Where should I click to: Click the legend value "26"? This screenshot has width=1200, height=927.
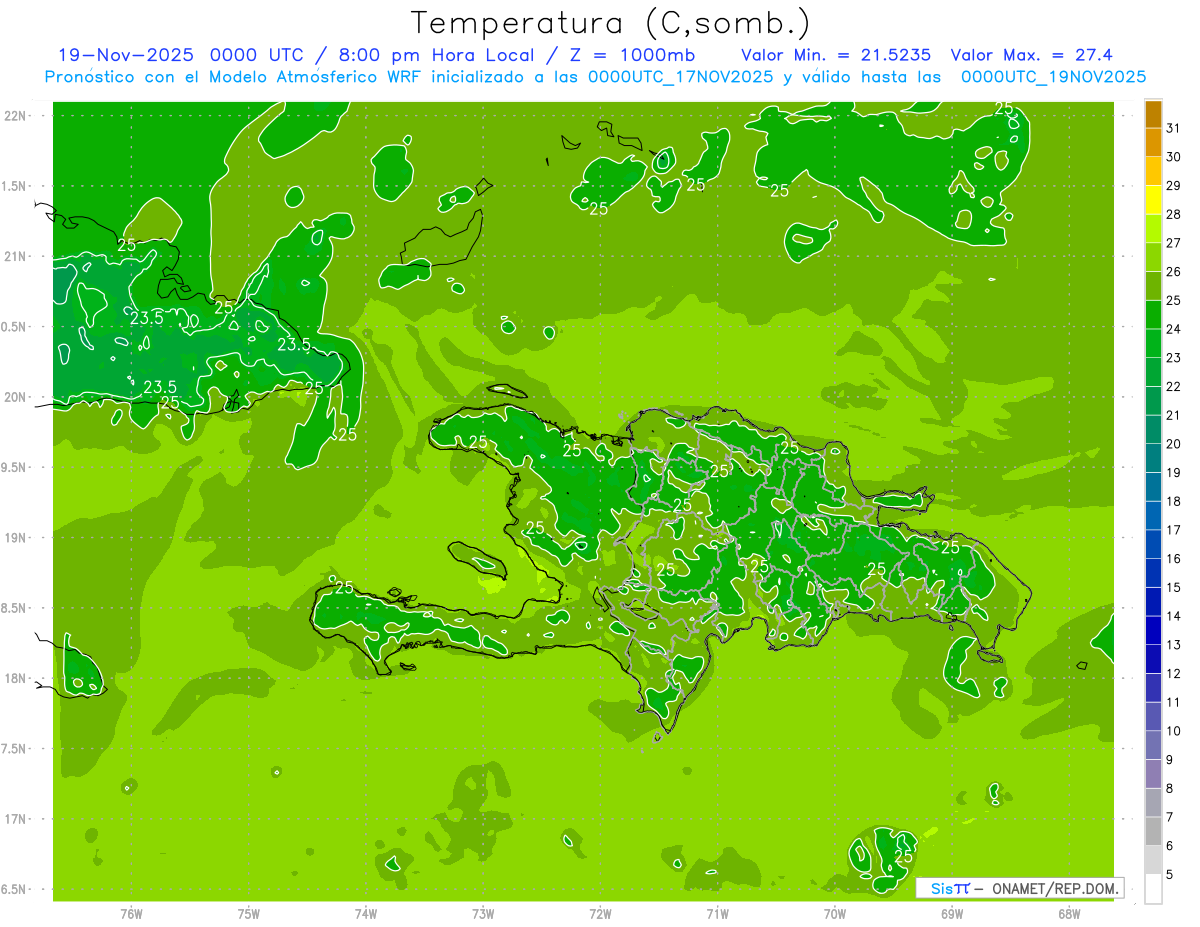coord(1174,271)
